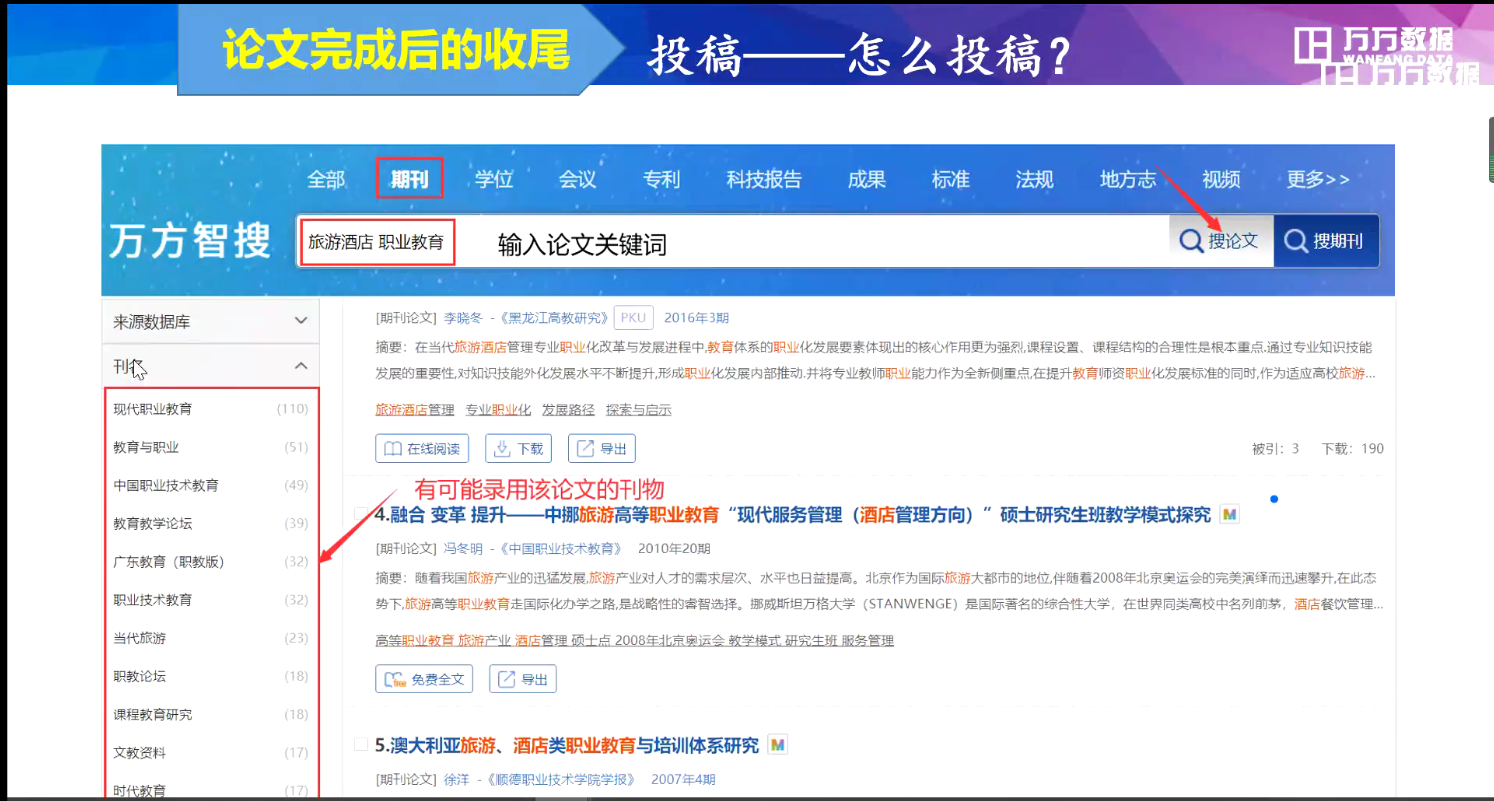Viewport: 1494px width, 801px height.
Task: Switch to the 法规 tab
Action: tap(1035, 179)
